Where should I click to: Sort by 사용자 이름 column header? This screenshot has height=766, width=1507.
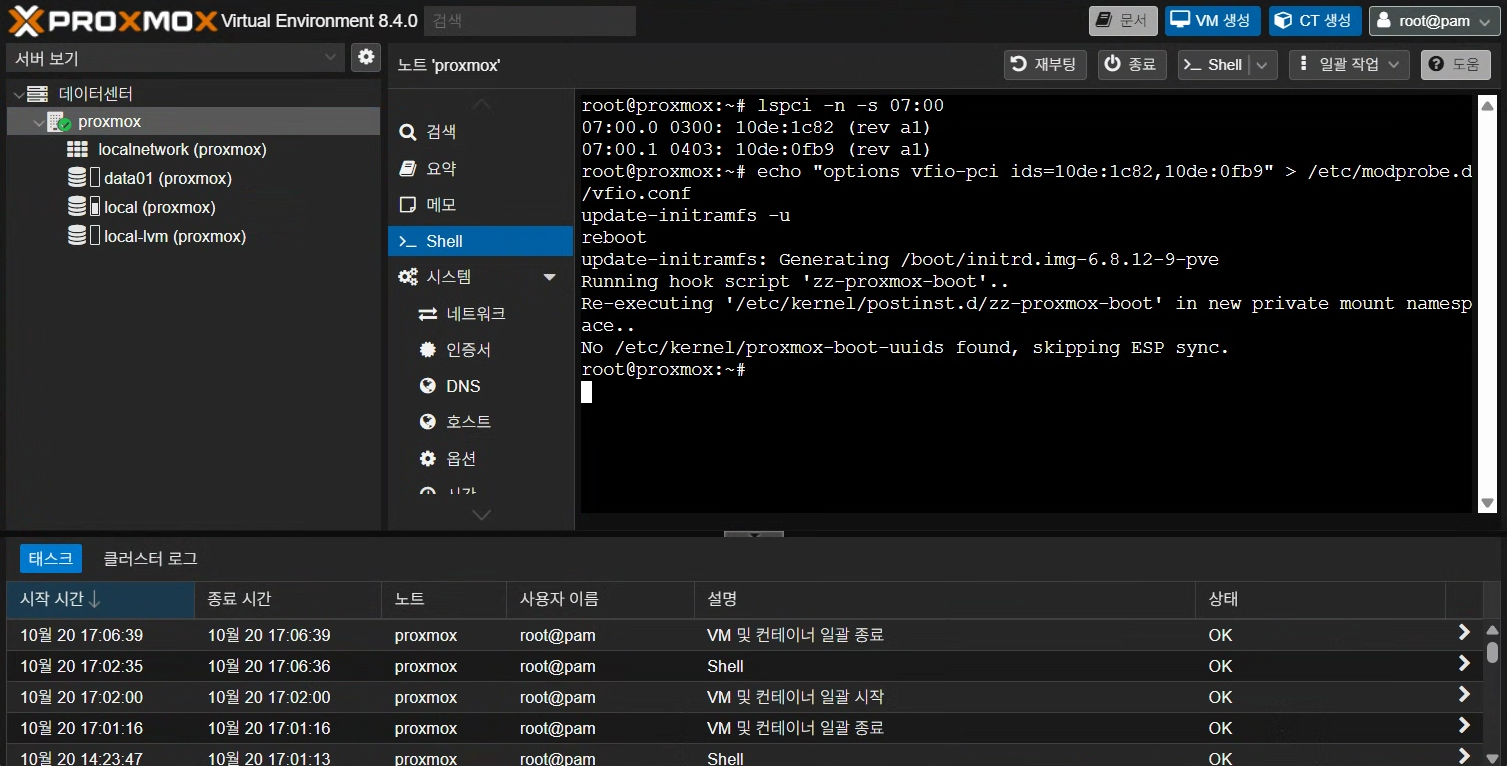point(600,599)
